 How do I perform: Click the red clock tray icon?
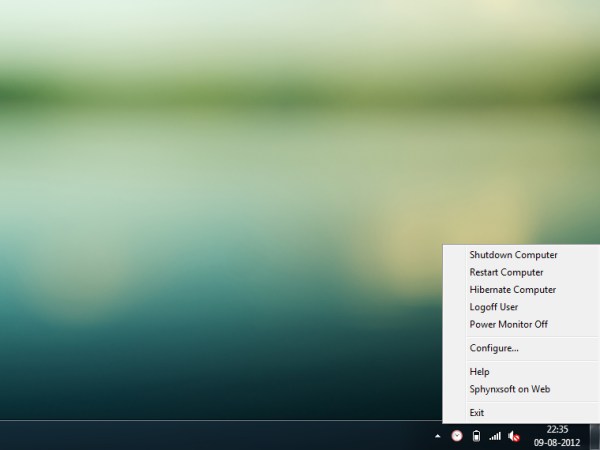click(457, 436)
